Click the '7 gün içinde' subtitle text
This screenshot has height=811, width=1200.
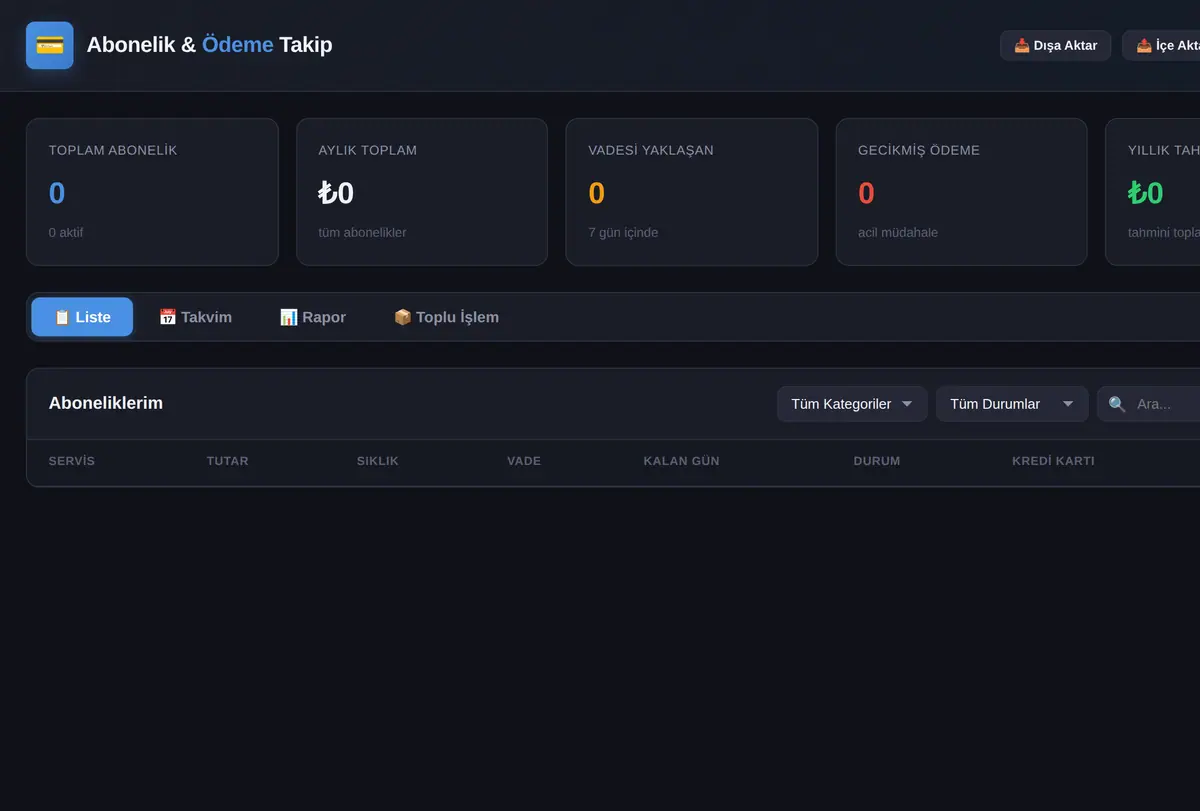(x=623, y=232)
